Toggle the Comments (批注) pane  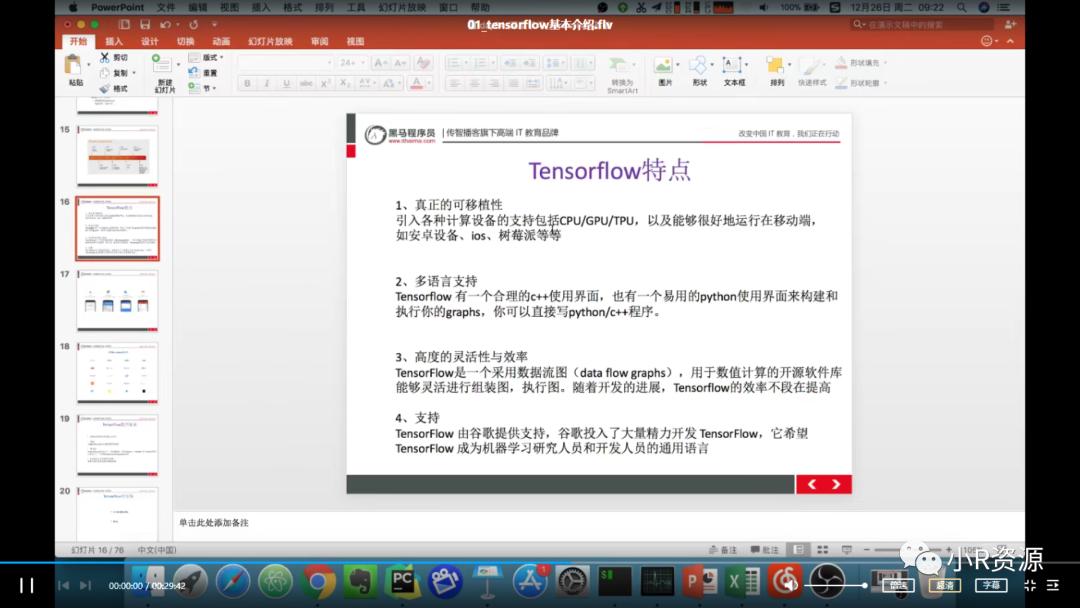point(765,550)
